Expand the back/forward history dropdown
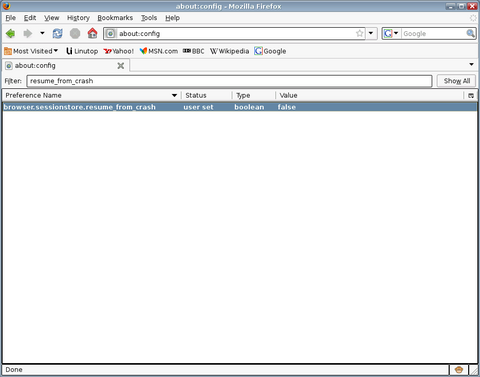This screenshot has height=377, width=480. pyautogui.click(x=42, y=33)
